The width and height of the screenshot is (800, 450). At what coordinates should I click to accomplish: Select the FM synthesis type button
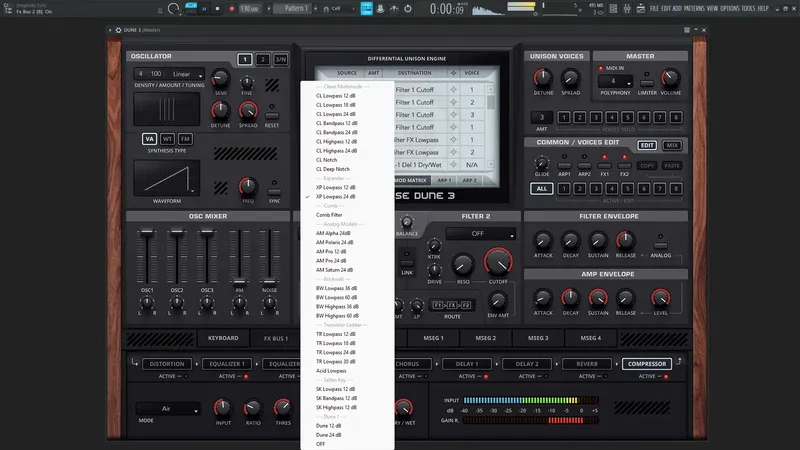[x=185, y=138]
